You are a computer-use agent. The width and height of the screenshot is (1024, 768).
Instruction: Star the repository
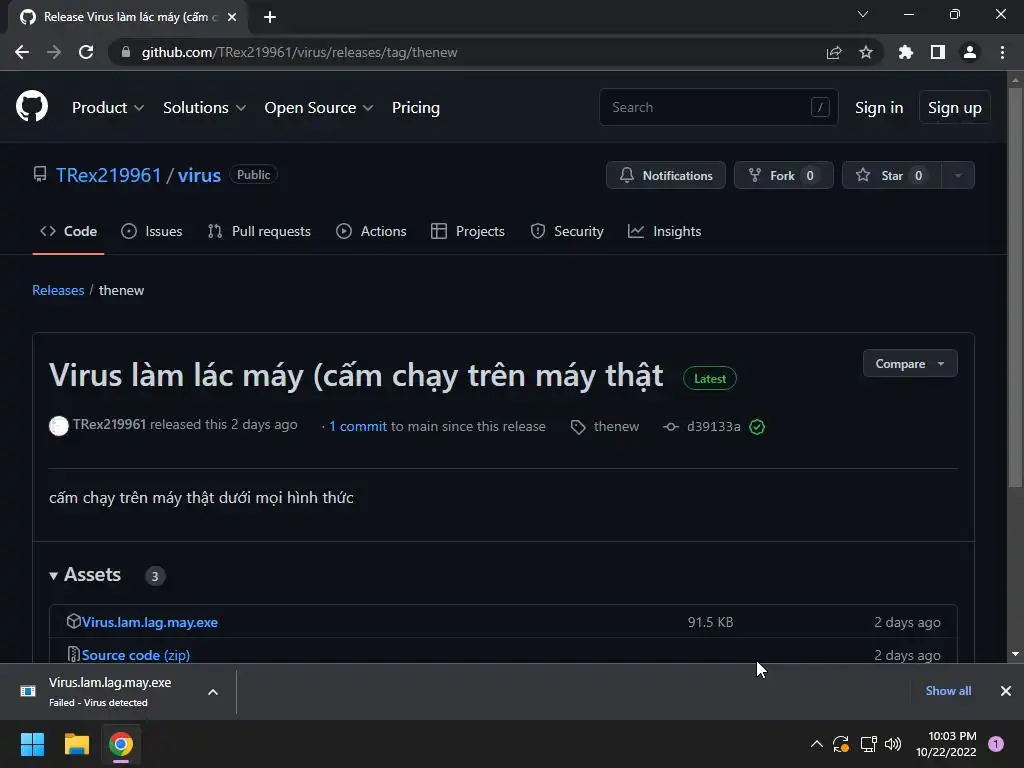coord(891,175)
